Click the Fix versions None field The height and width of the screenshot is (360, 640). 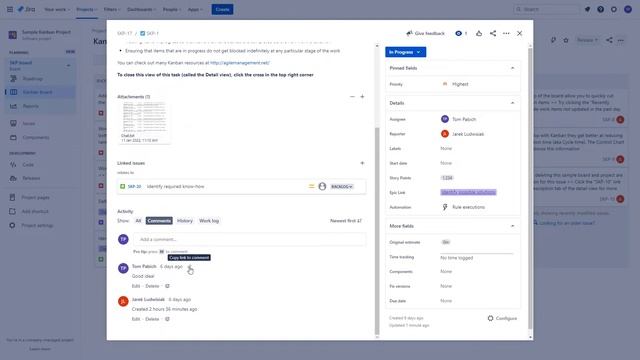coord(446,286)
